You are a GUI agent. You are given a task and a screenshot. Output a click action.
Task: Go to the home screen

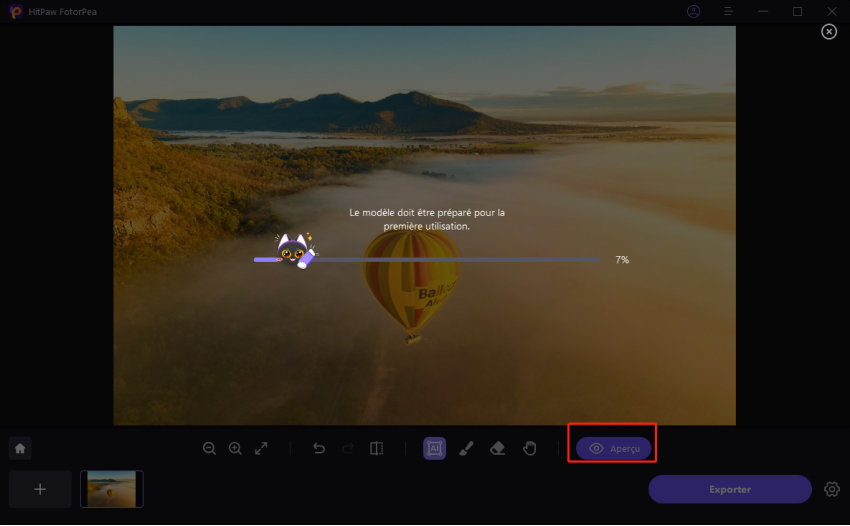pos(20,449)
